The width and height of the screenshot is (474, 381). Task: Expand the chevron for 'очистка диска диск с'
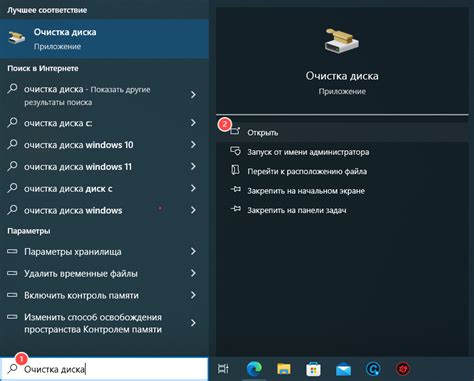tap(193, 188)
